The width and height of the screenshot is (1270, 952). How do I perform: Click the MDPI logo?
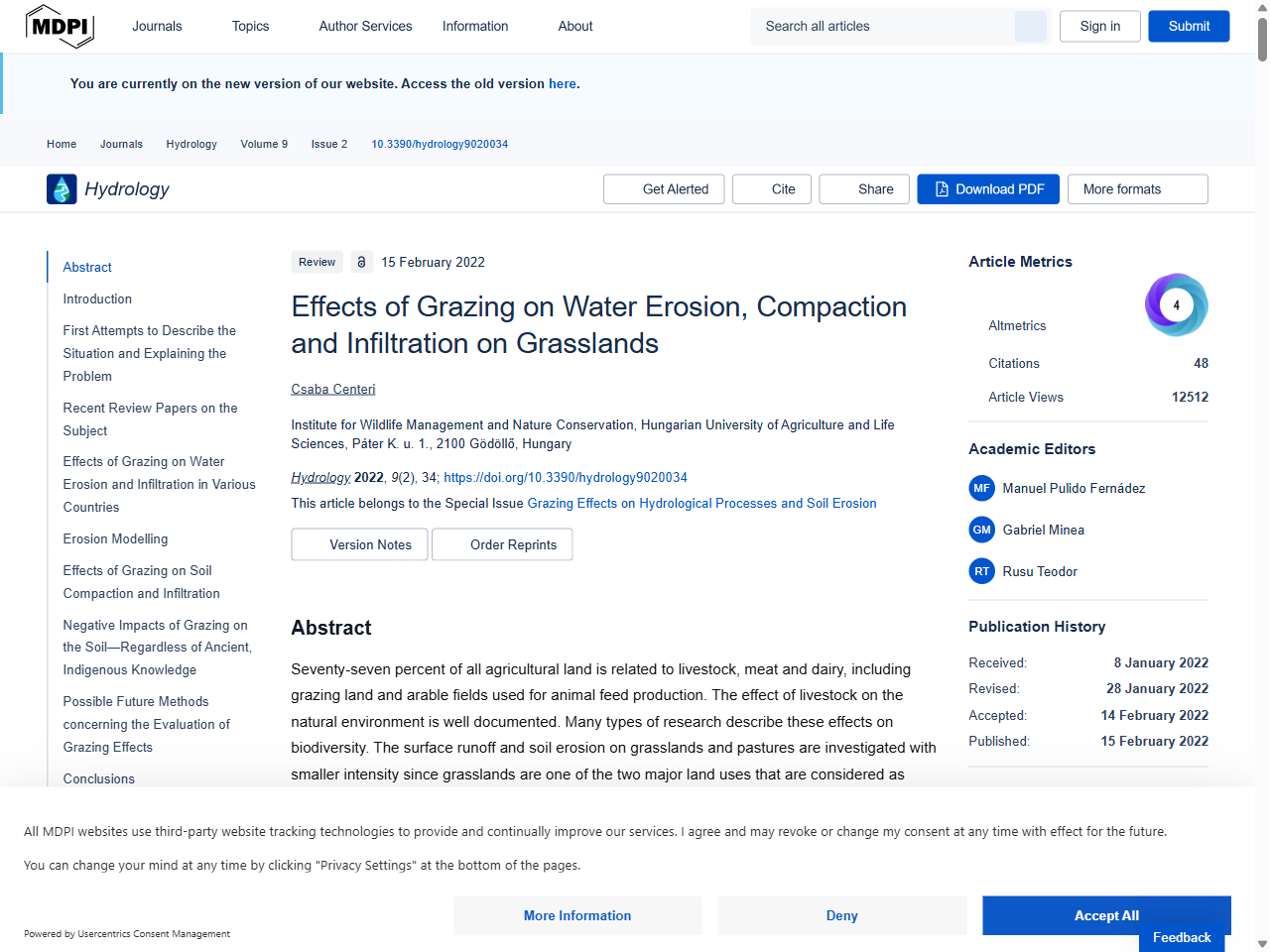point(60,27)
